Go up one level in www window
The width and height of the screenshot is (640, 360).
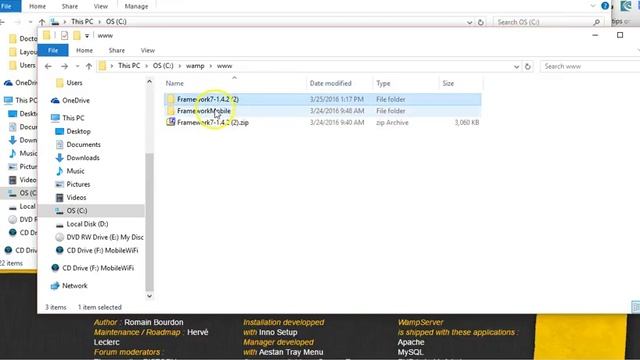pos(89,66)
